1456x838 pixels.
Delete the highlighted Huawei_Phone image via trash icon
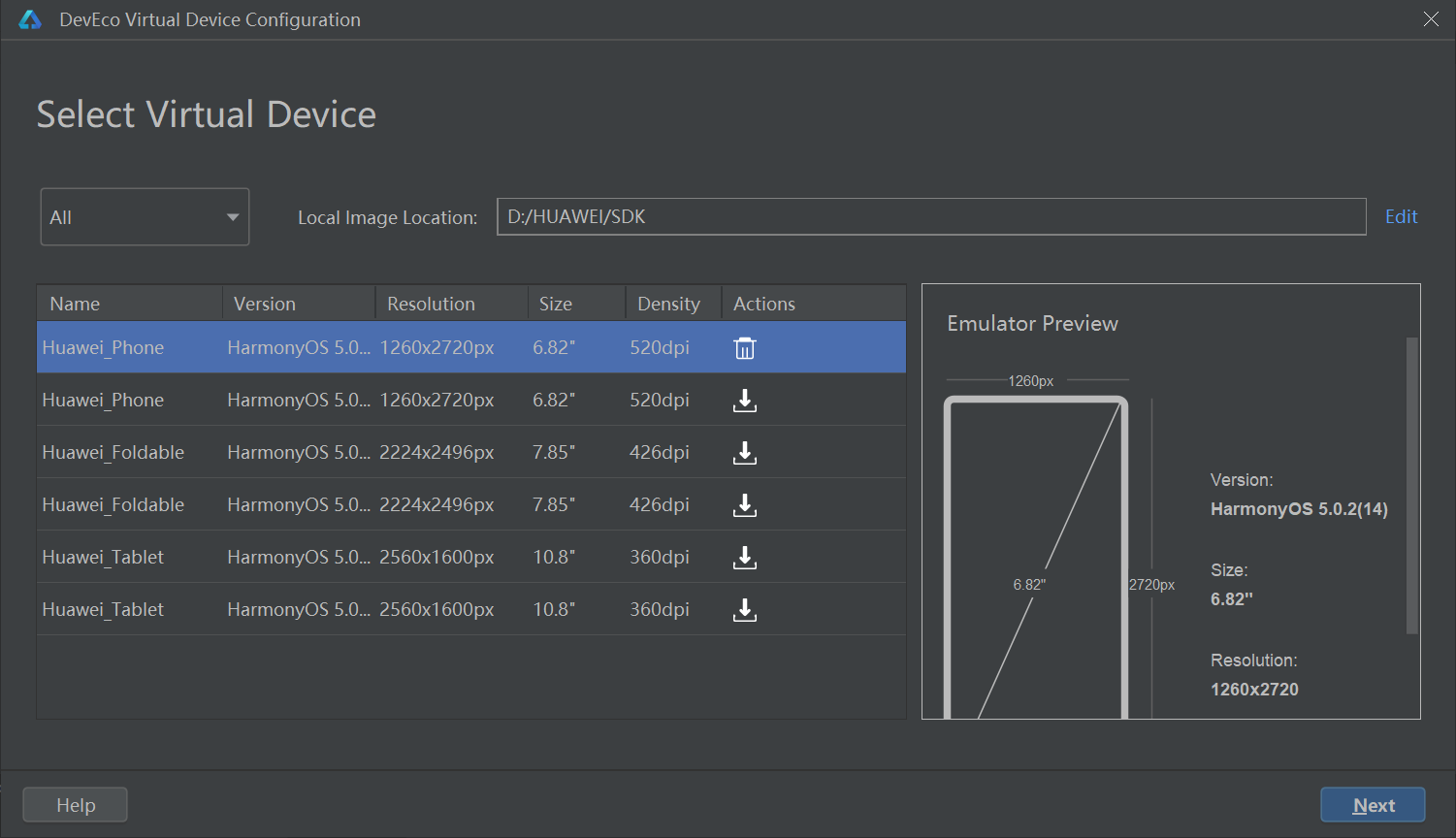tap(744, 348)
